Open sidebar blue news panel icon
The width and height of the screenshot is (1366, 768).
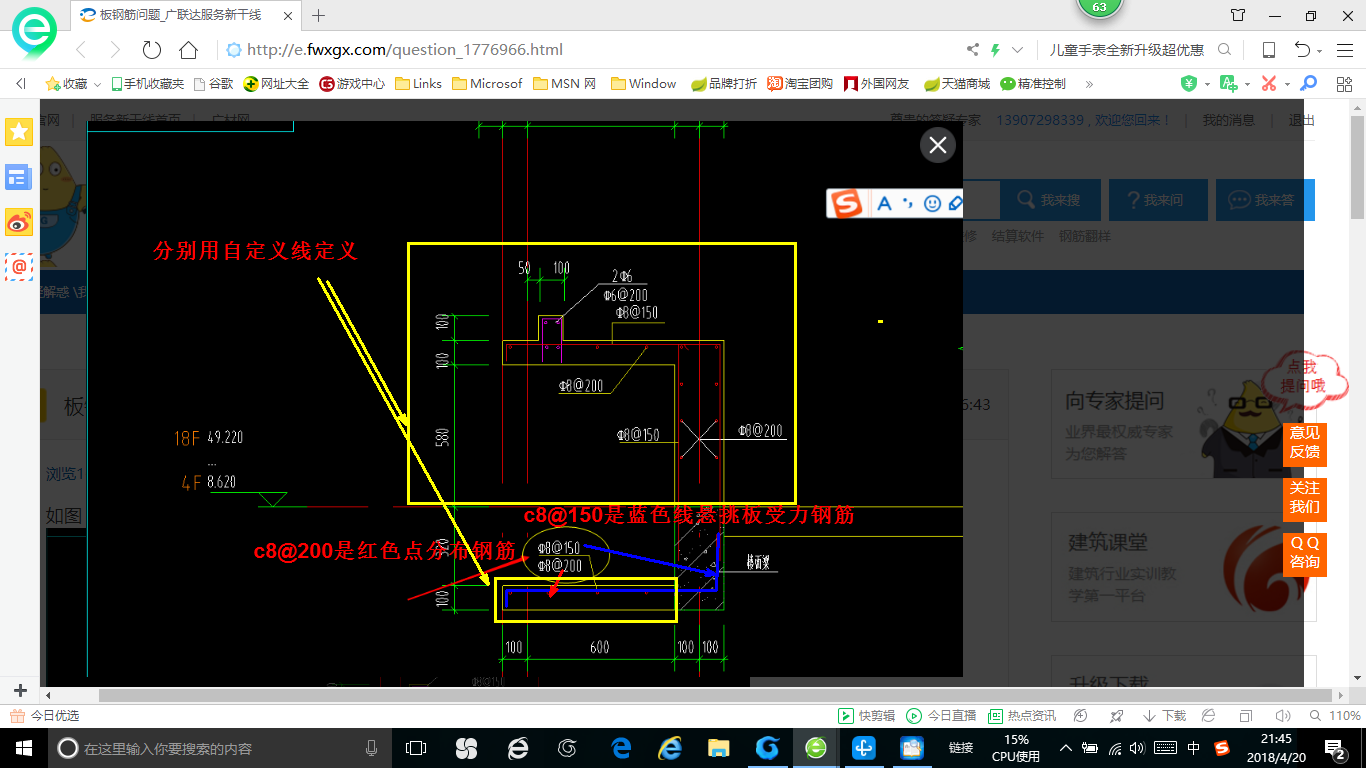click(19, 177)
